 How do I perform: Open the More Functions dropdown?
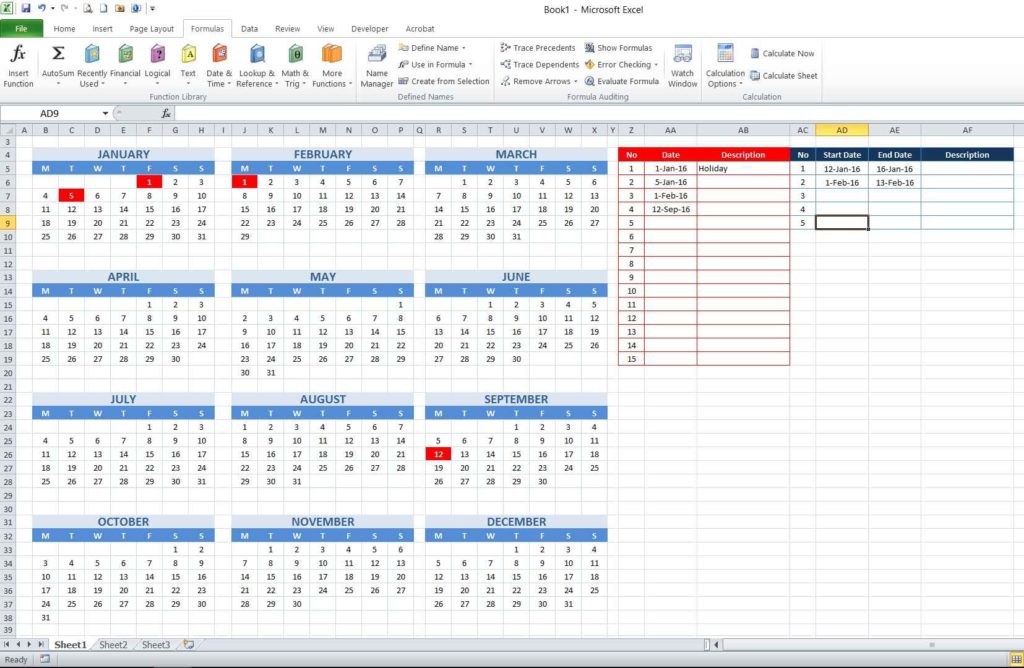pos(330,67)
